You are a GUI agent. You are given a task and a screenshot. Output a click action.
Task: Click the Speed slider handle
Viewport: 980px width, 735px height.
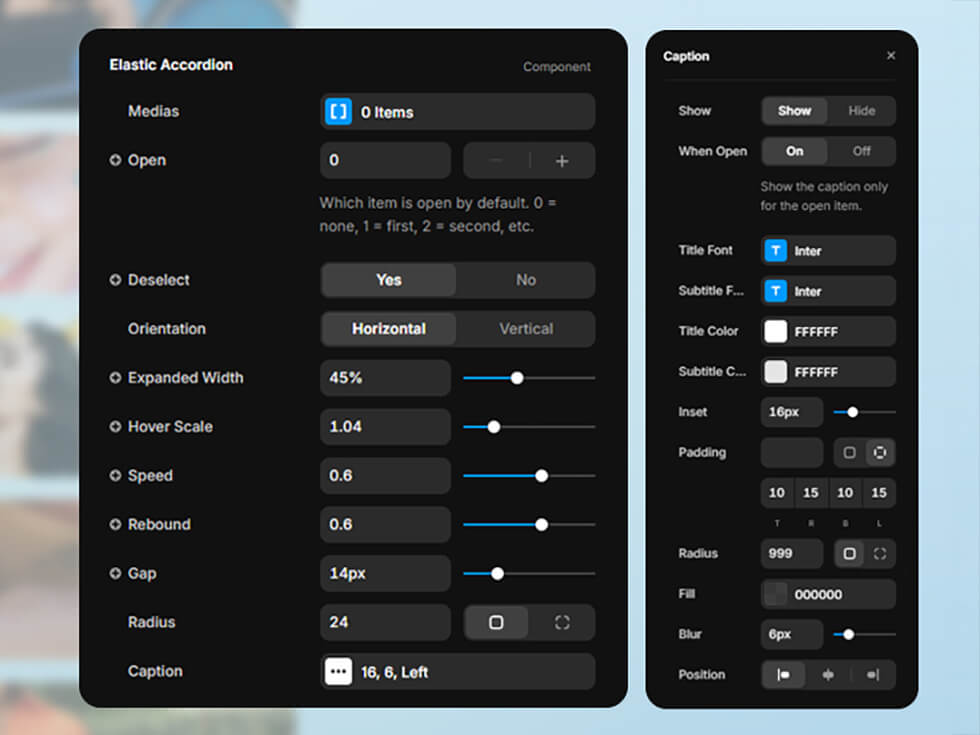pos(541,476)
